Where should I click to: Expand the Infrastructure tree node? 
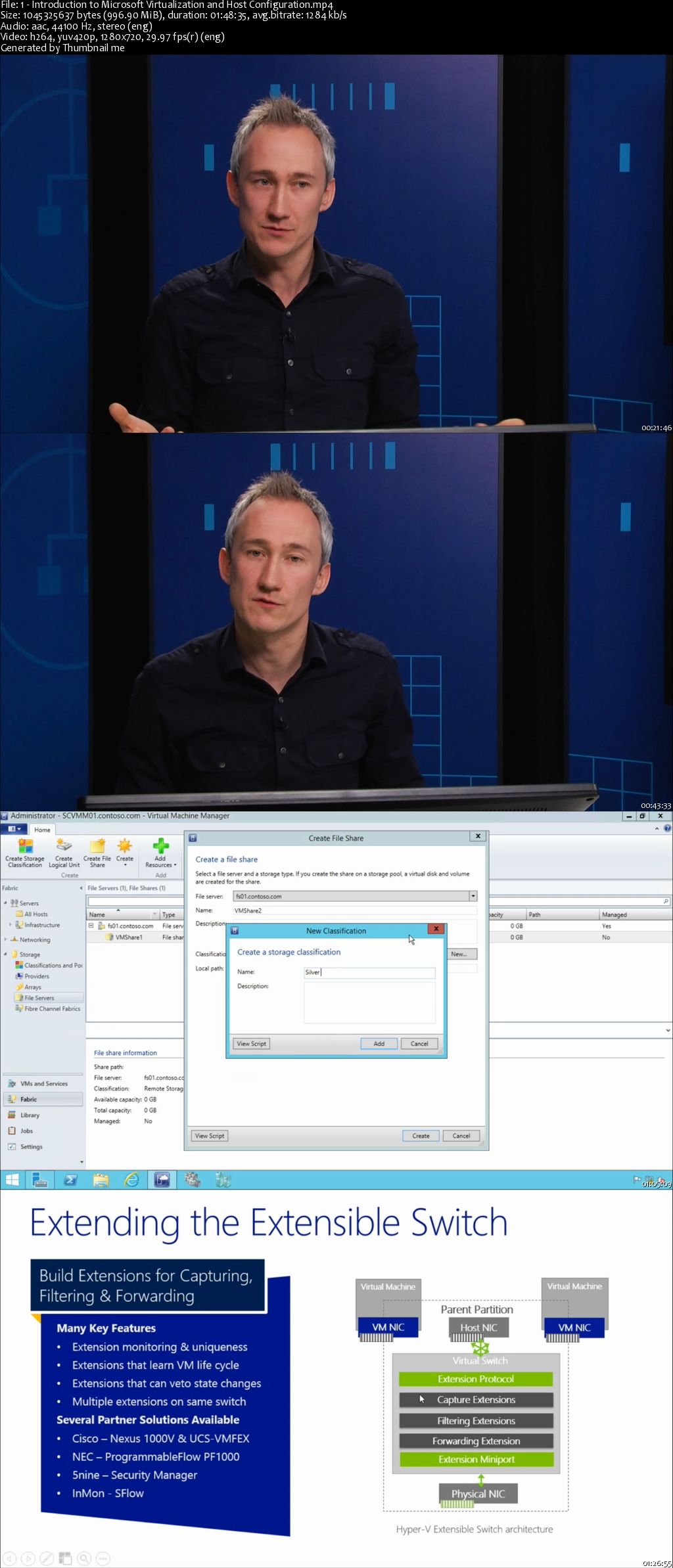[10, 925]
